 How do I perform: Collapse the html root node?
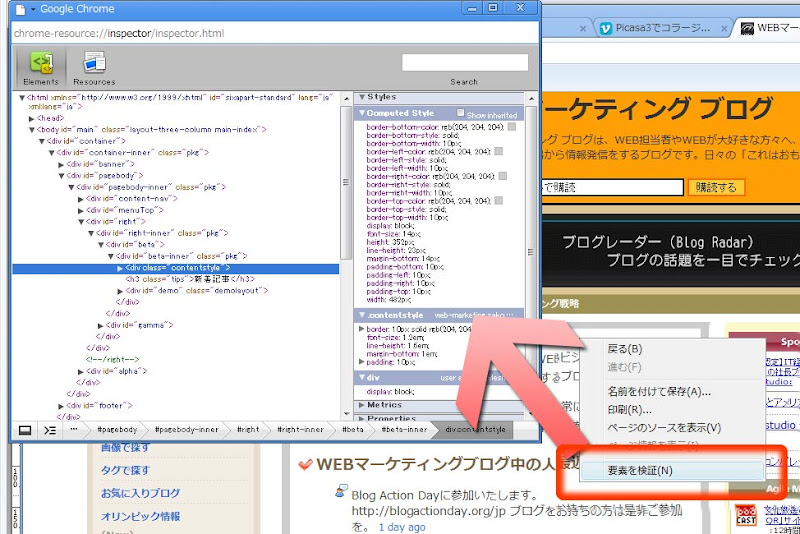coord(22,97)
